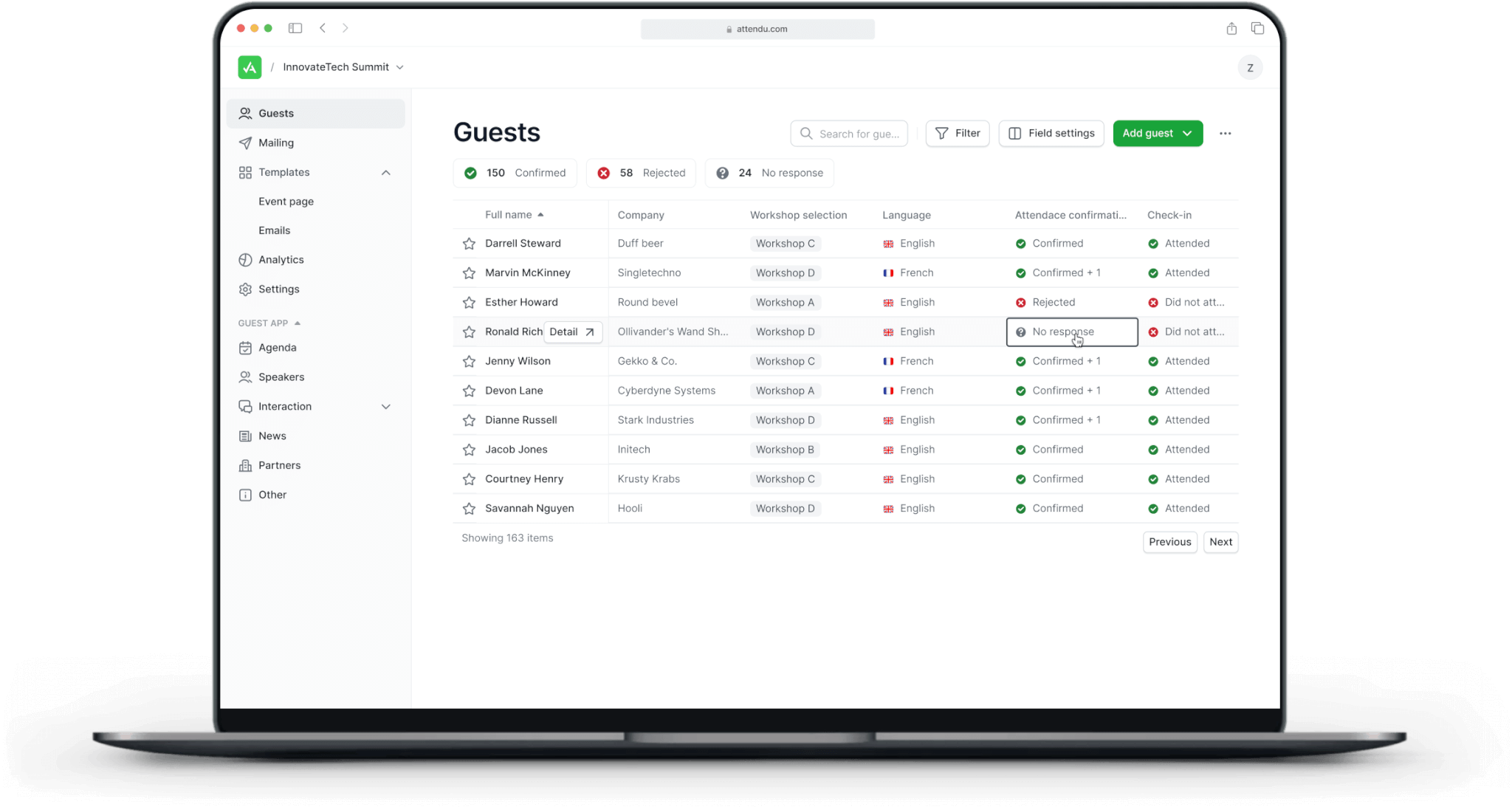The image size is (1512, 807).
Task: Click the Workshop selection column header
Action: pyautogui.click(x=798, y=215)
